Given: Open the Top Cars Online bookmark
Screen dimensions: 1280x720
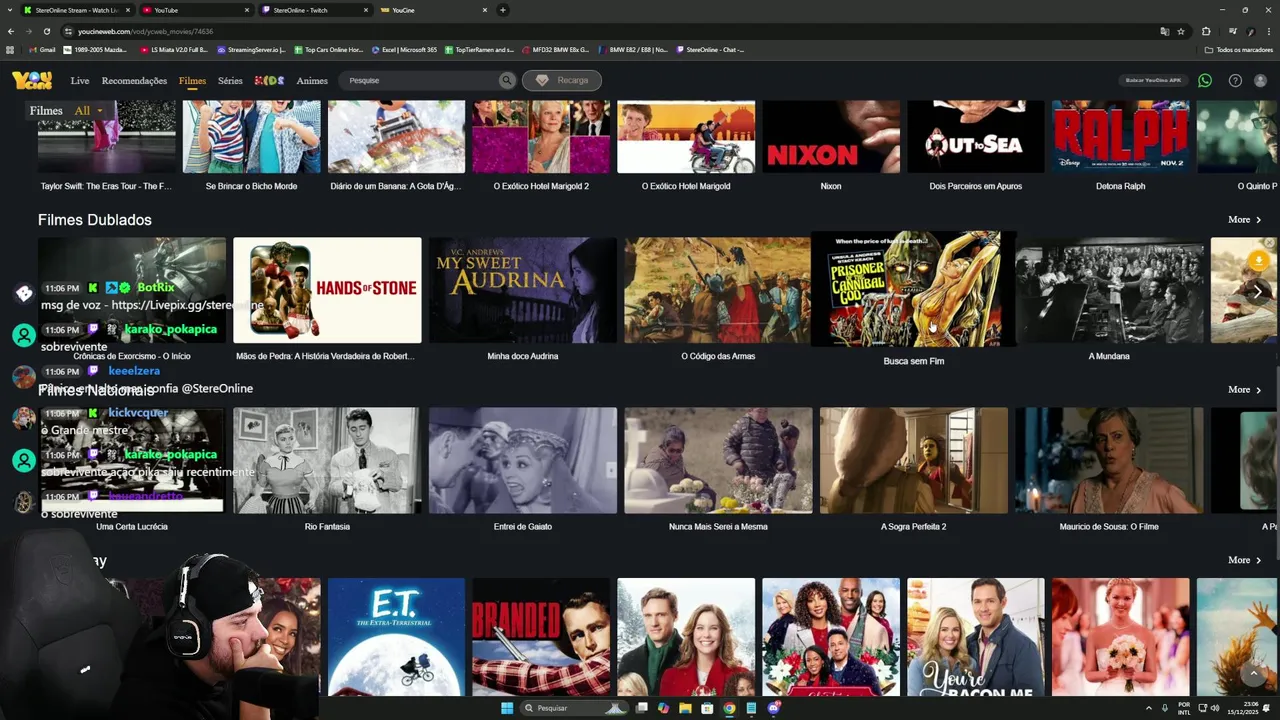Looking at the screenshot, I should pos(329,49).
